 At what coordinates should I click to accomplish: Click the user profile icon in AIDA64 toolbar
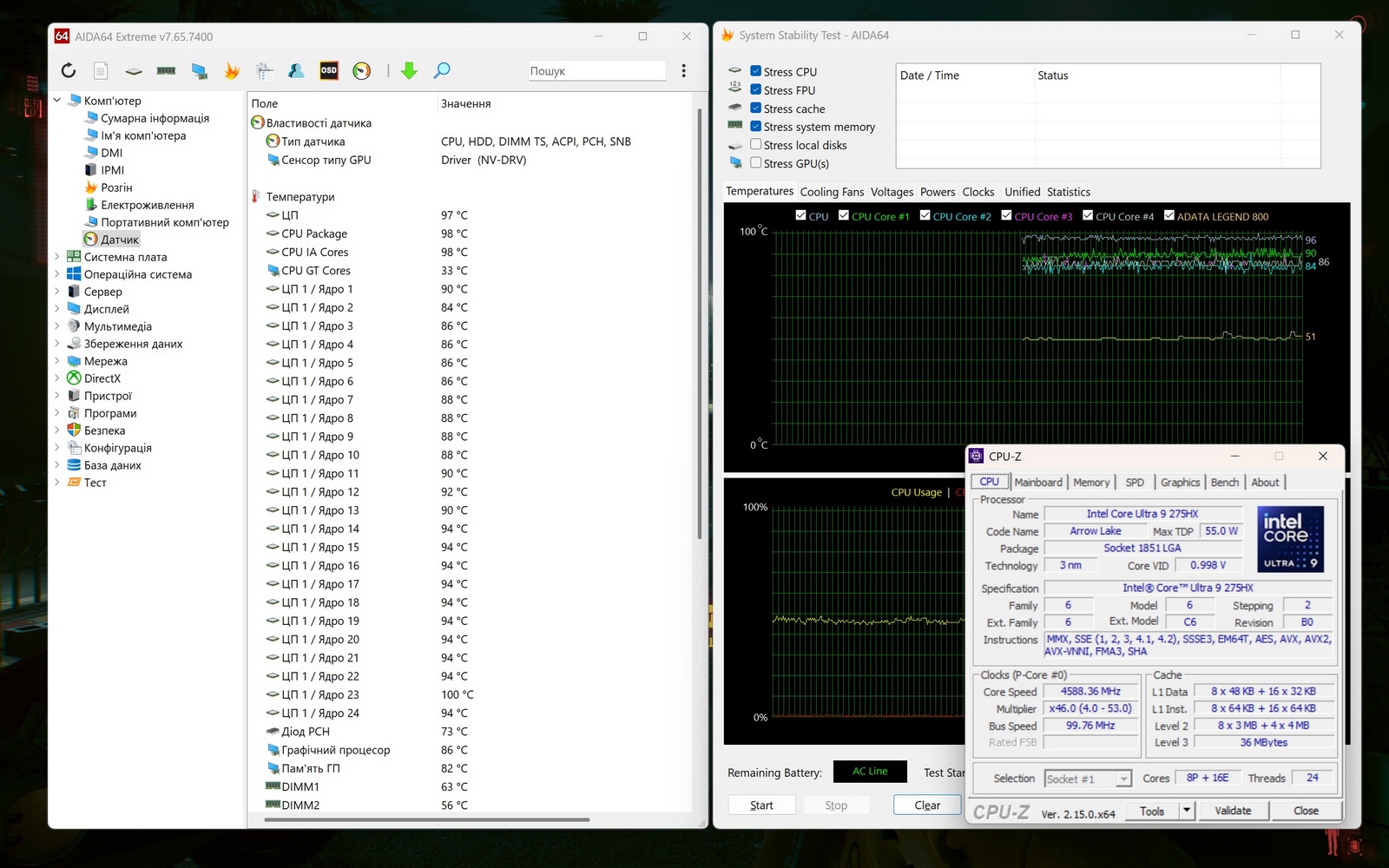(x=296, y=71)
